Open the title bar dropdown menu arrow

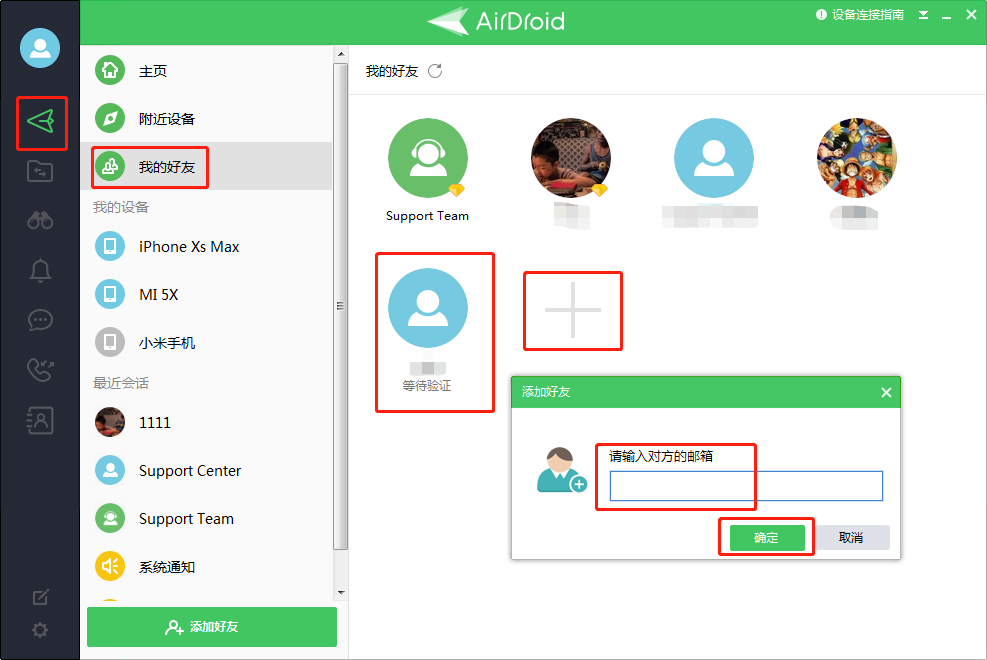coord(923,15)
